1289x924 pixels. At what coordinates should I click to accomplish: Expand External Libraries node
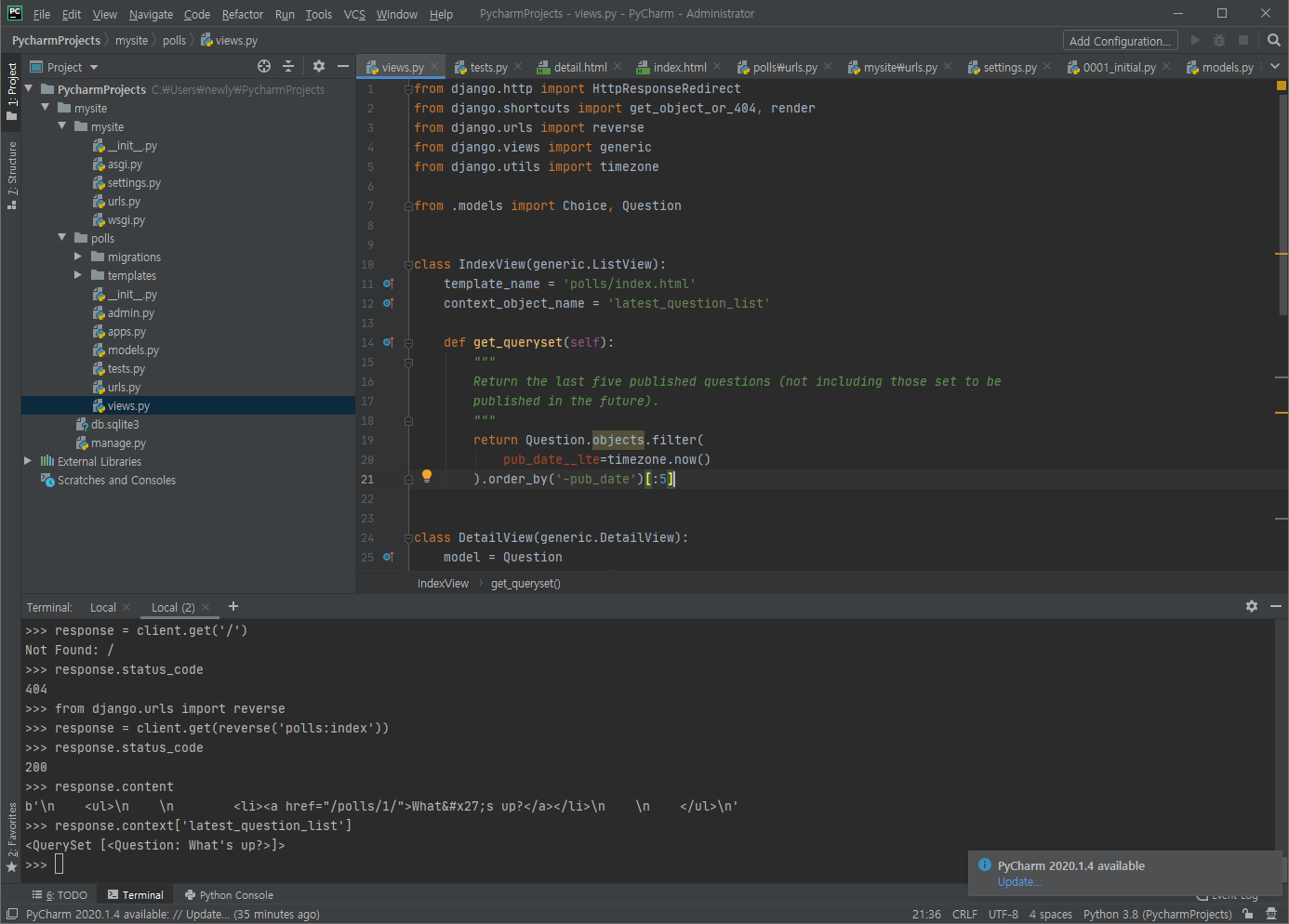pyautogui.click(x=28, y=460)
